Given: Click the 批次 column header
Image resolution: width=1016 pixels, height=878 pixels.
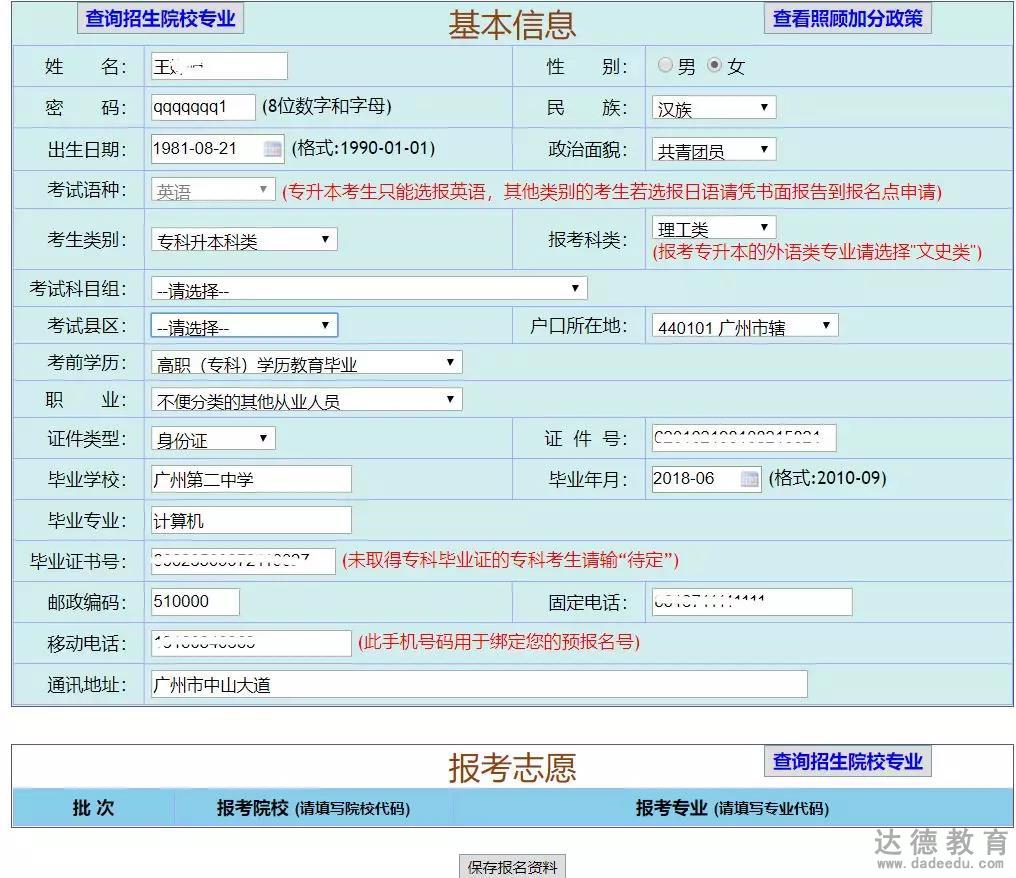Looking at the screenshot, I should [x=93, y=808].
